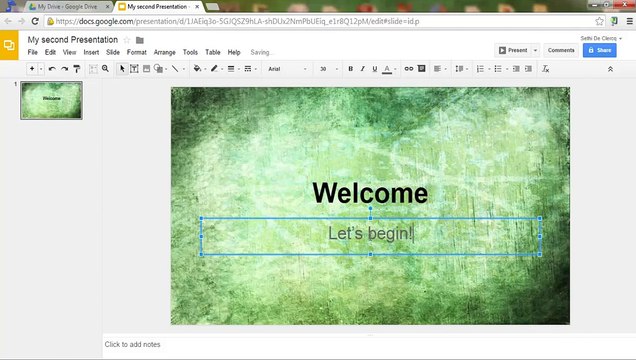Open the Insert menu
Viewport: 636px width, 360px height.
click(x=91, y=52)
